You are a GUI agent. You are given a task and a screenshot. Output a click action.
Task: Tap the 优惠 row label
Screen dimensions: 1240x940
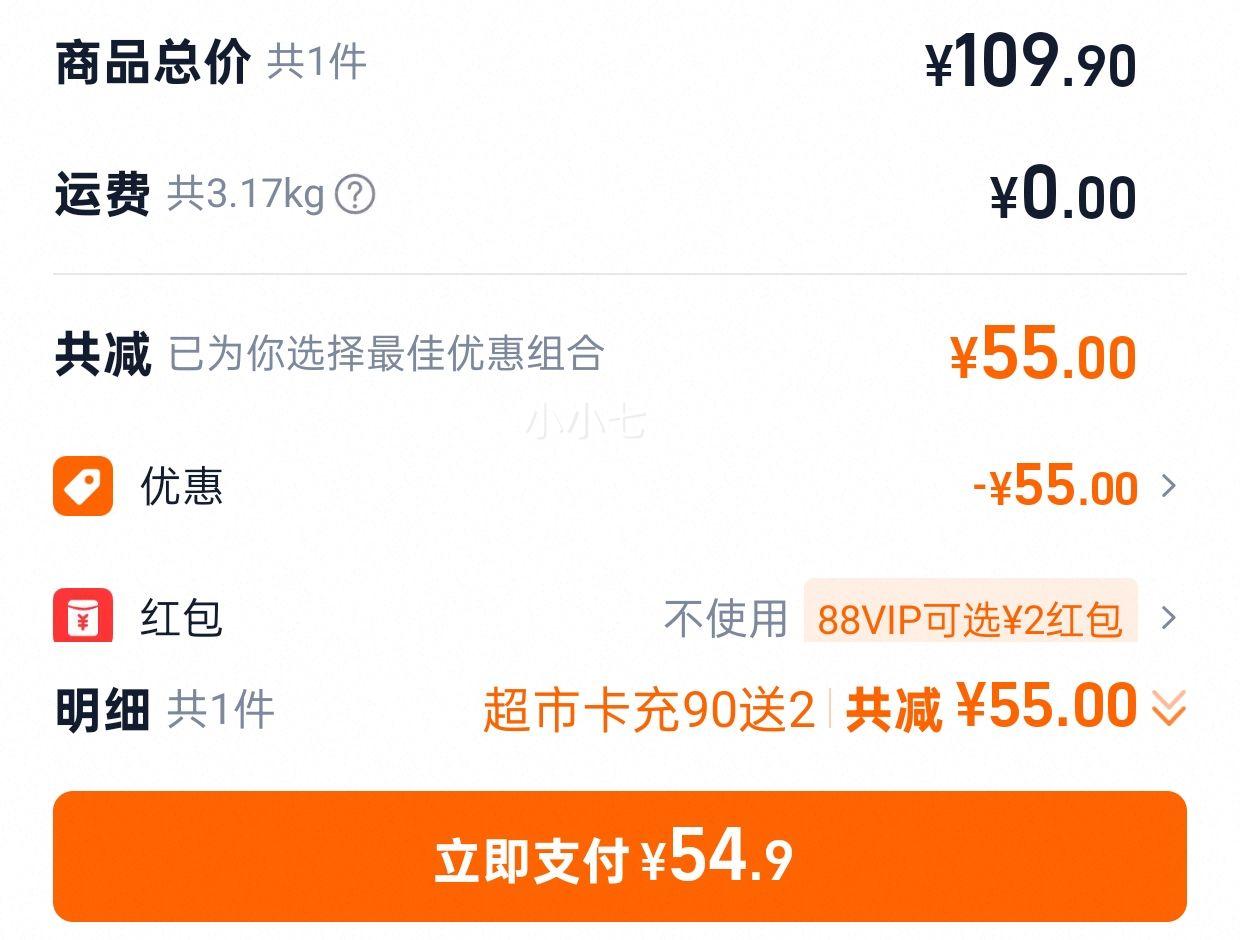click(x=181, y=487)
